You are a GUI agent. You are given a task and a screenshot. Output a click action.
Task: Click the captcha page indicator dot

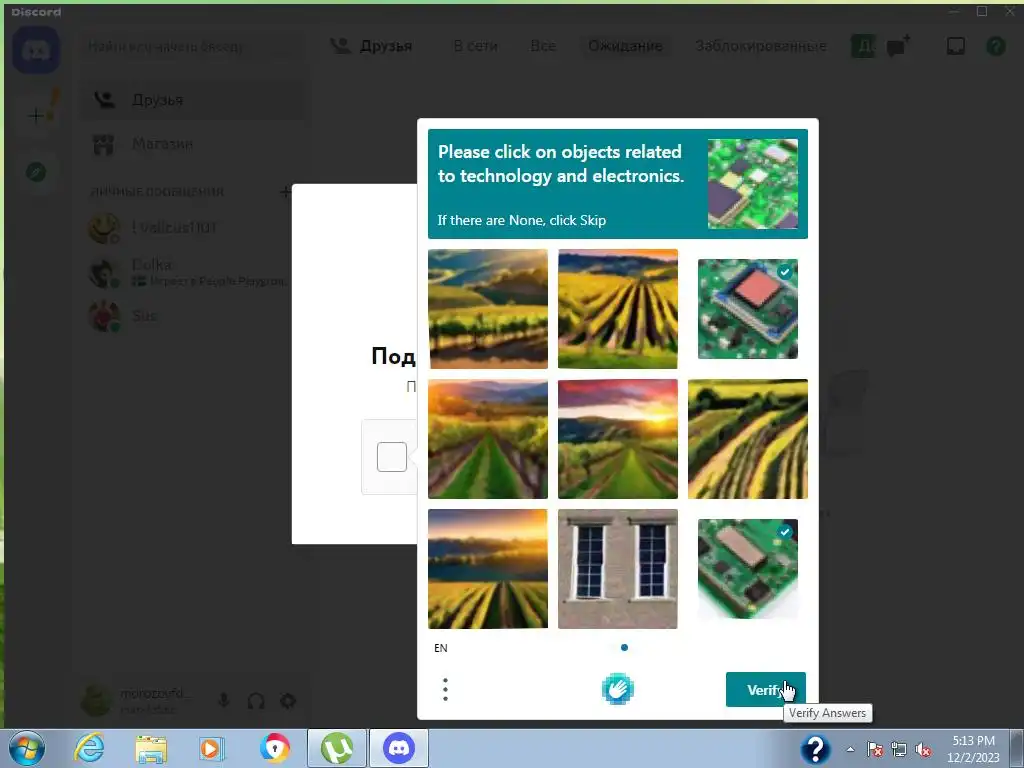(624, 648)
